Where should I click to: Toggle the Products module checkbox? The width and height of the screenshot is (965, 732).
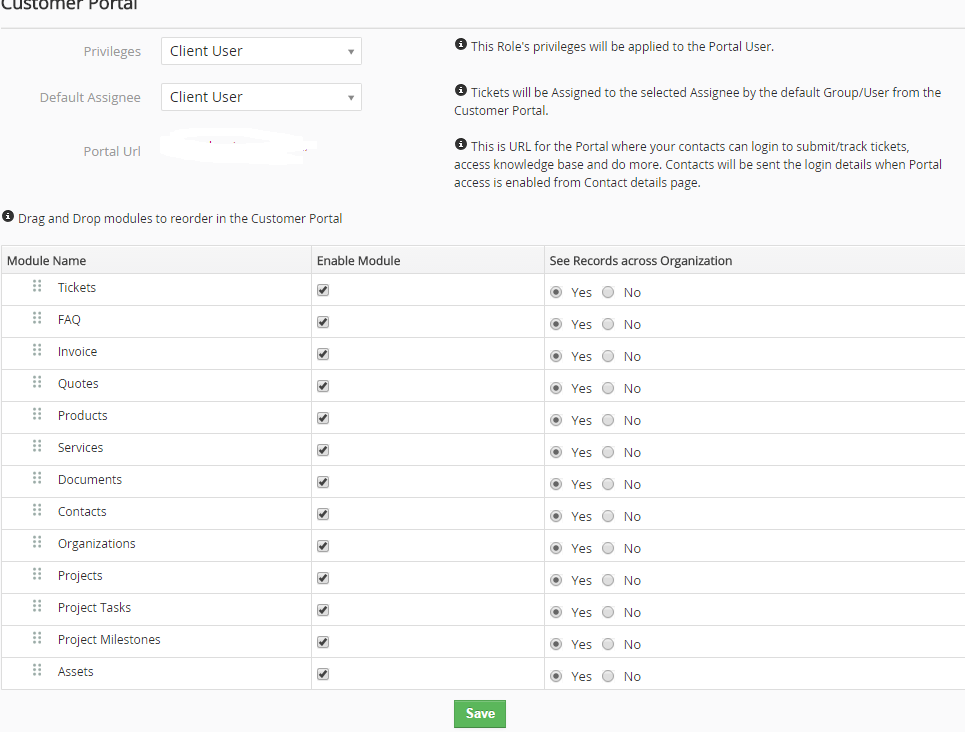pyautogui.click(x=323, y=418)
